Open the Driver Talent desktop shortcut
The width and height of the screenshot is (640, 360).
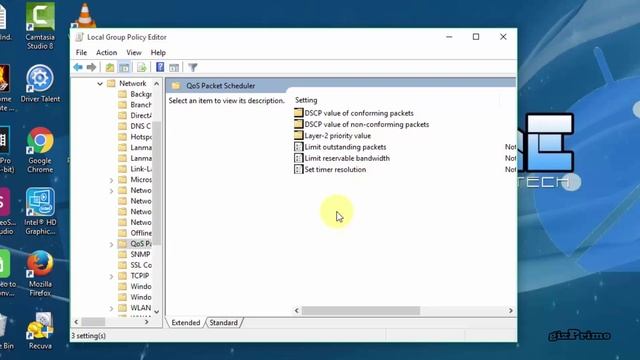[x=40, y=83]
